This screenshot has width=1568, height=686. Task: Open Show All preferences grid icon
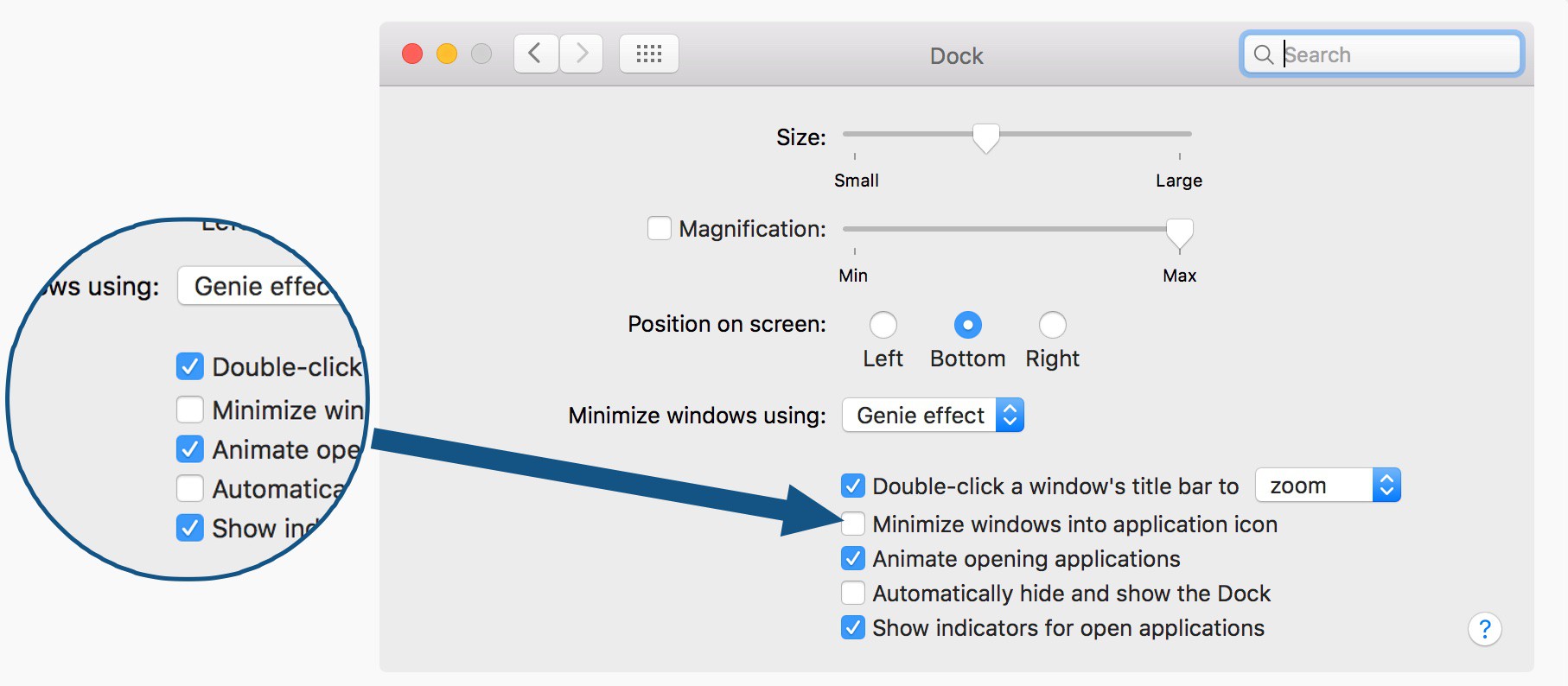pyautogui.click(x=649, y=53)
